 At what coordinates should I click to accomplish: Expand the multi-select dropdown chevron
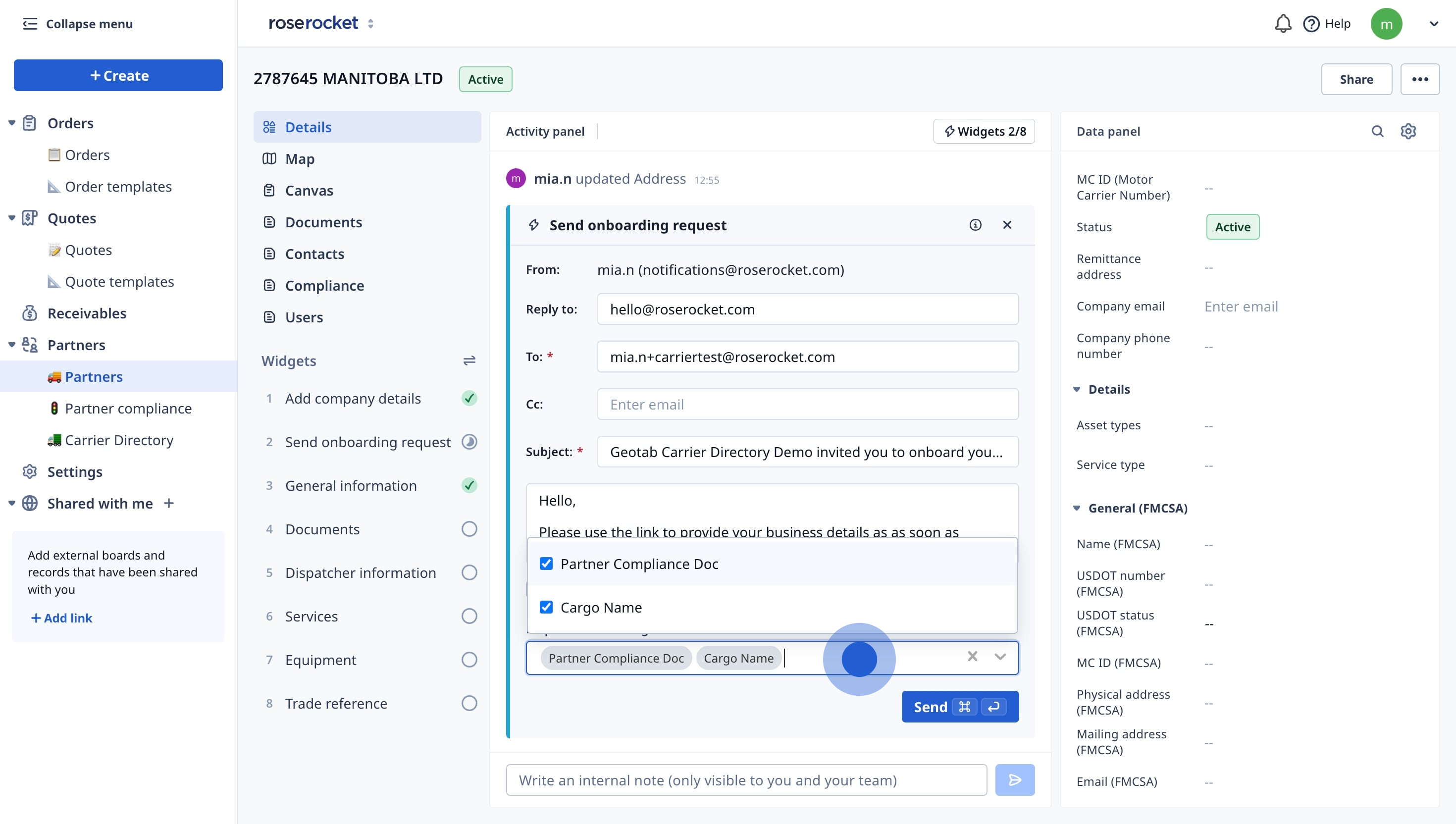pyautogui.click(x=1000, y=657)
